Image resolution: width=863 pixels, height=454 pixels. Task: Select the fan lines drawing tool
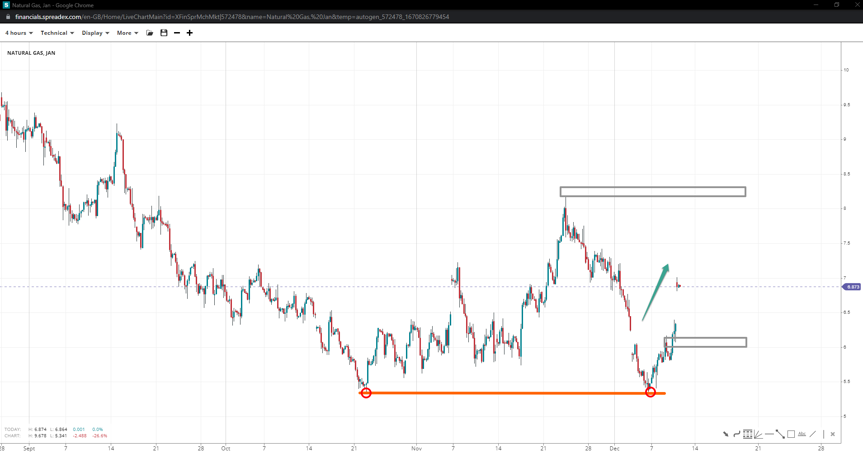pyautogui.click(x=758, y=434)
